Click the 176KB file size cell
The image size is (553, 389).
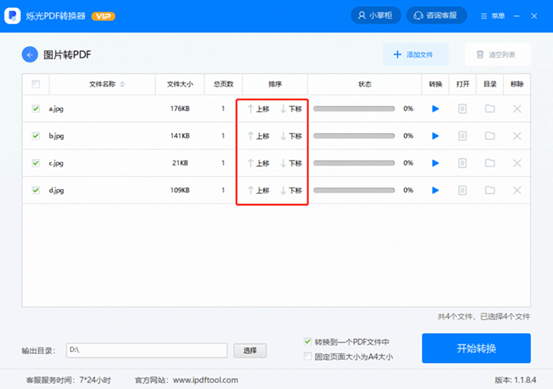click(x=180, y=109)
